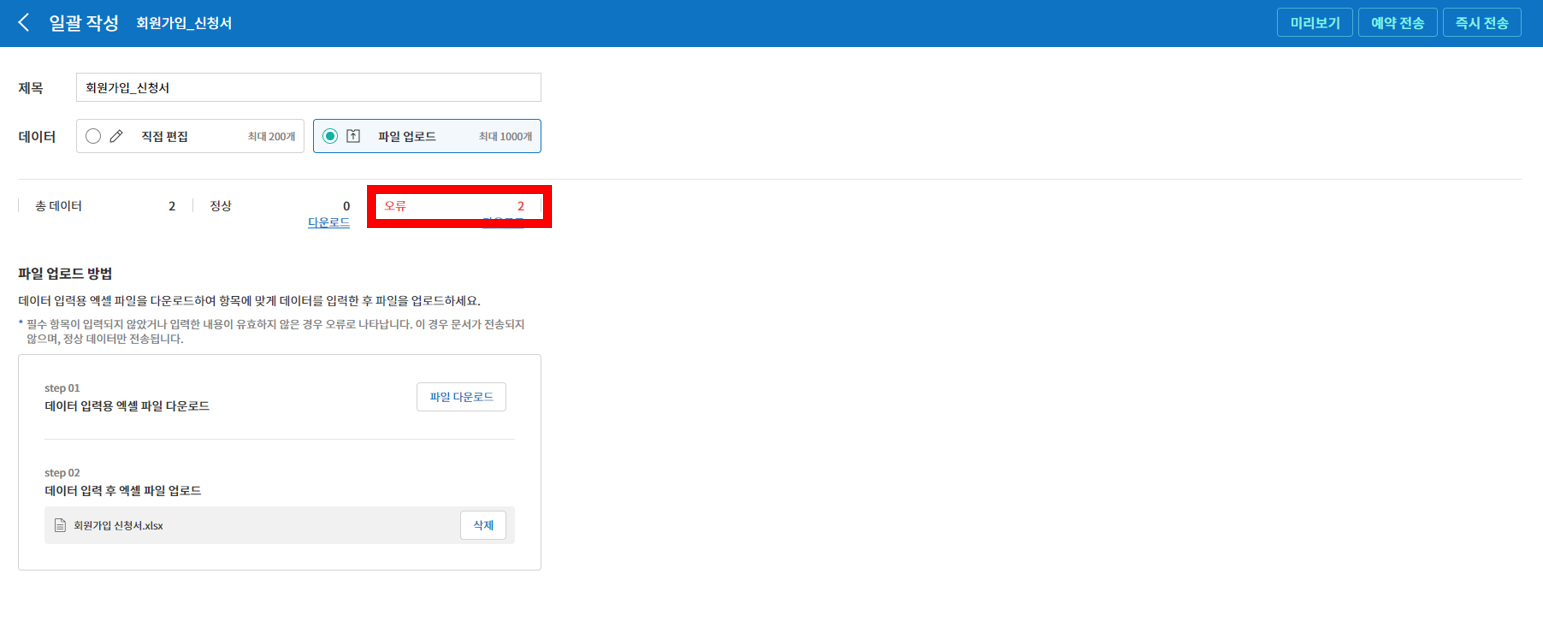Click the 최대 200개 text
Viewport: 1543px width, 621px height.
click(x=271, y=136)
